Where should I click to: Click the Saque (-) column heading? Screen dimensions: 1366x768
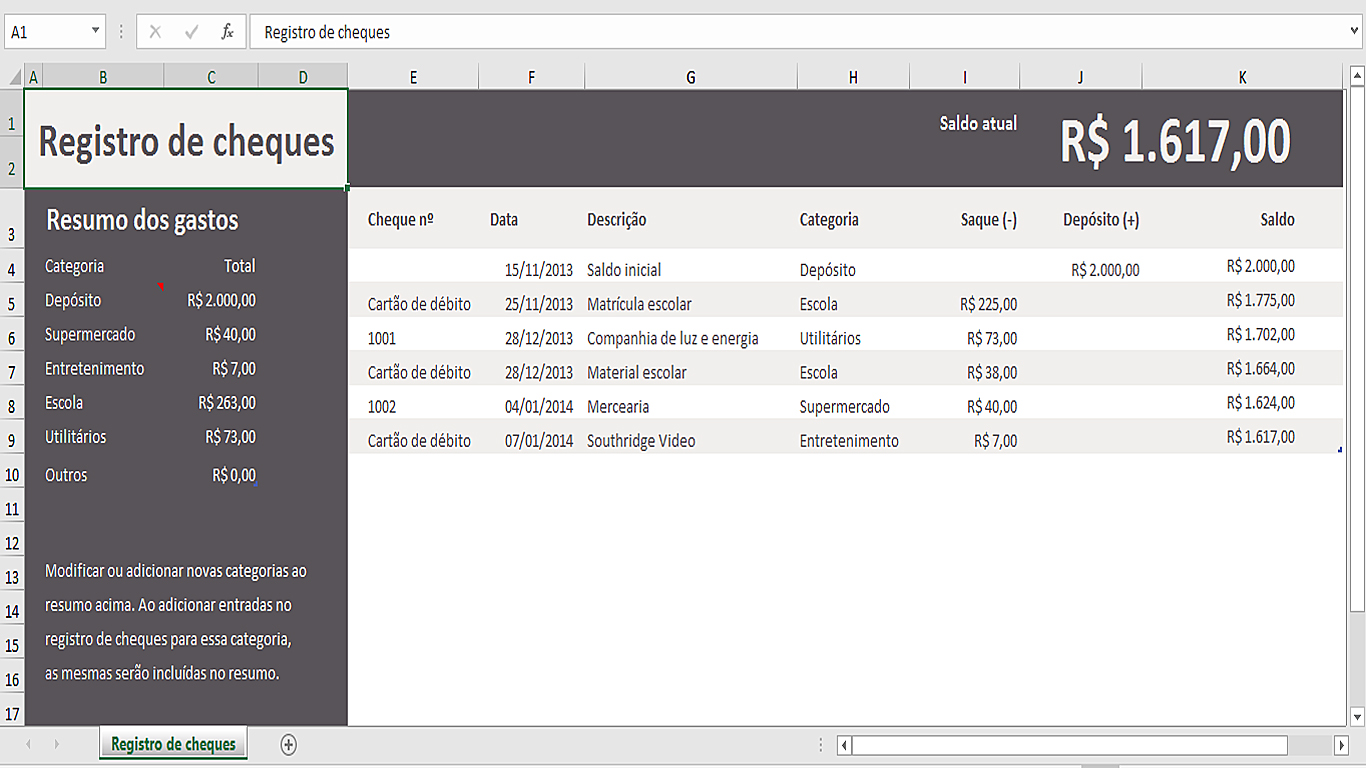(989, 220)
